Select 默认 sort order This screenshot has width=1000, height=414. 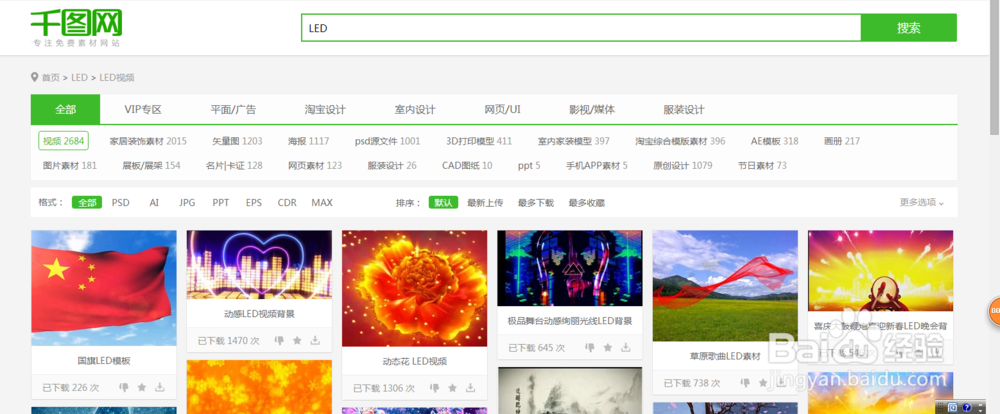tap(443, 203)
